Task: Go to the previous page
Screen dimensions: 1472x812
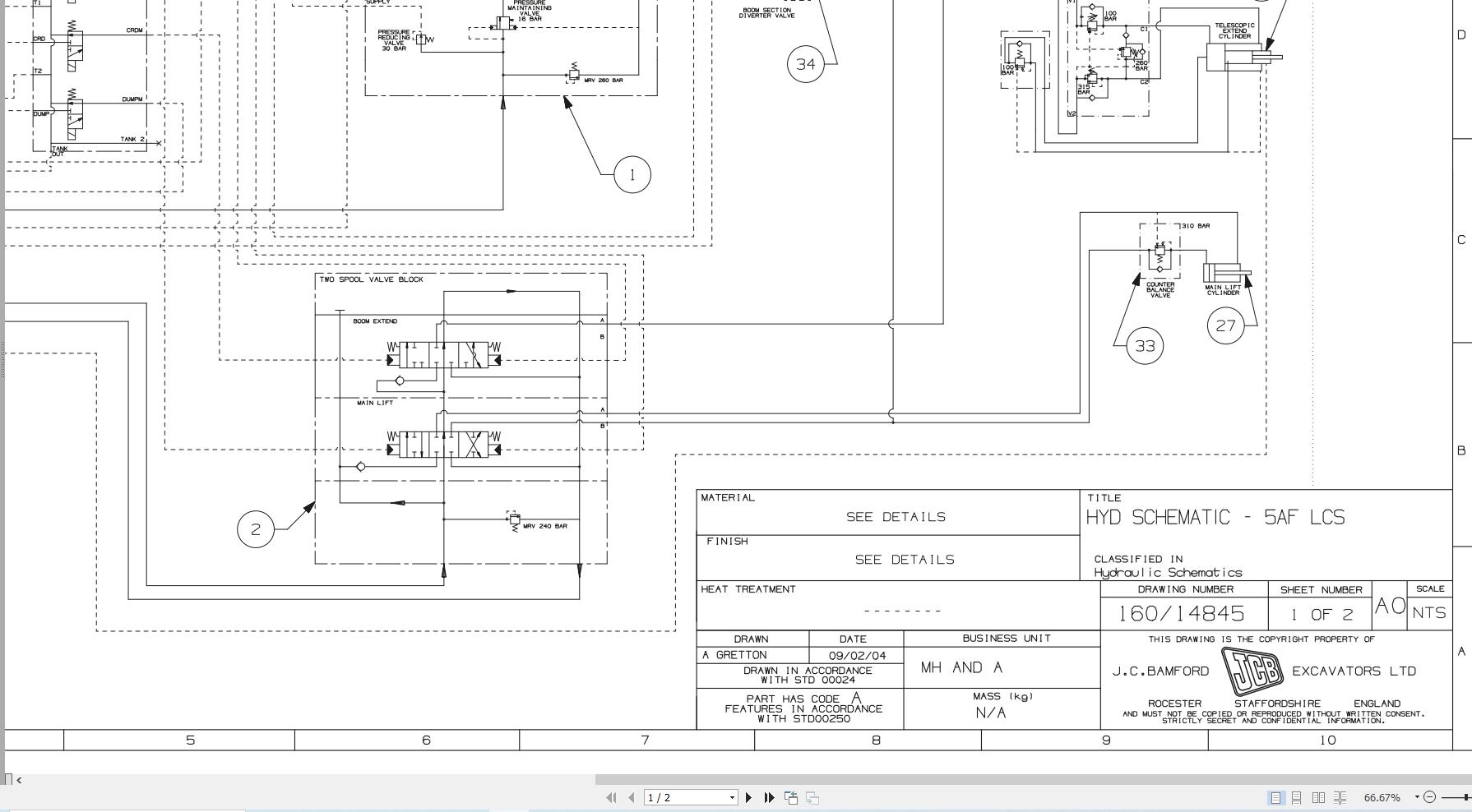Action: pyautogui.click(x=631, y=797)
